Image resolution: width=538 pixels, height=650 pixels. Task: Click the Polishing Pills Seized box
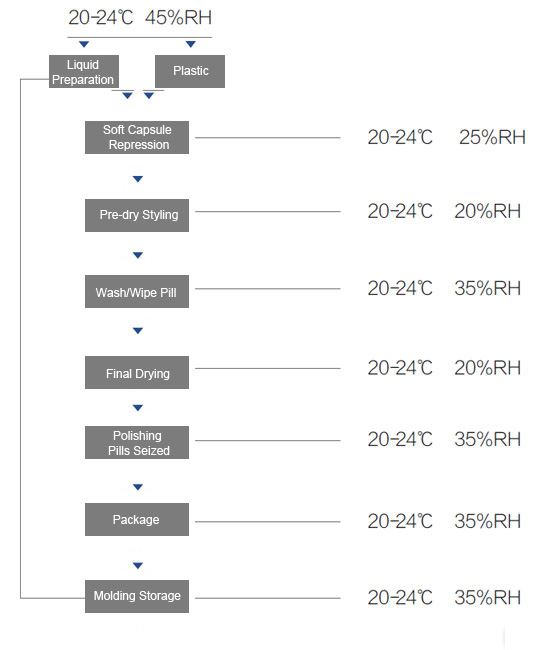pyautogui.click(x=137, y=442)
